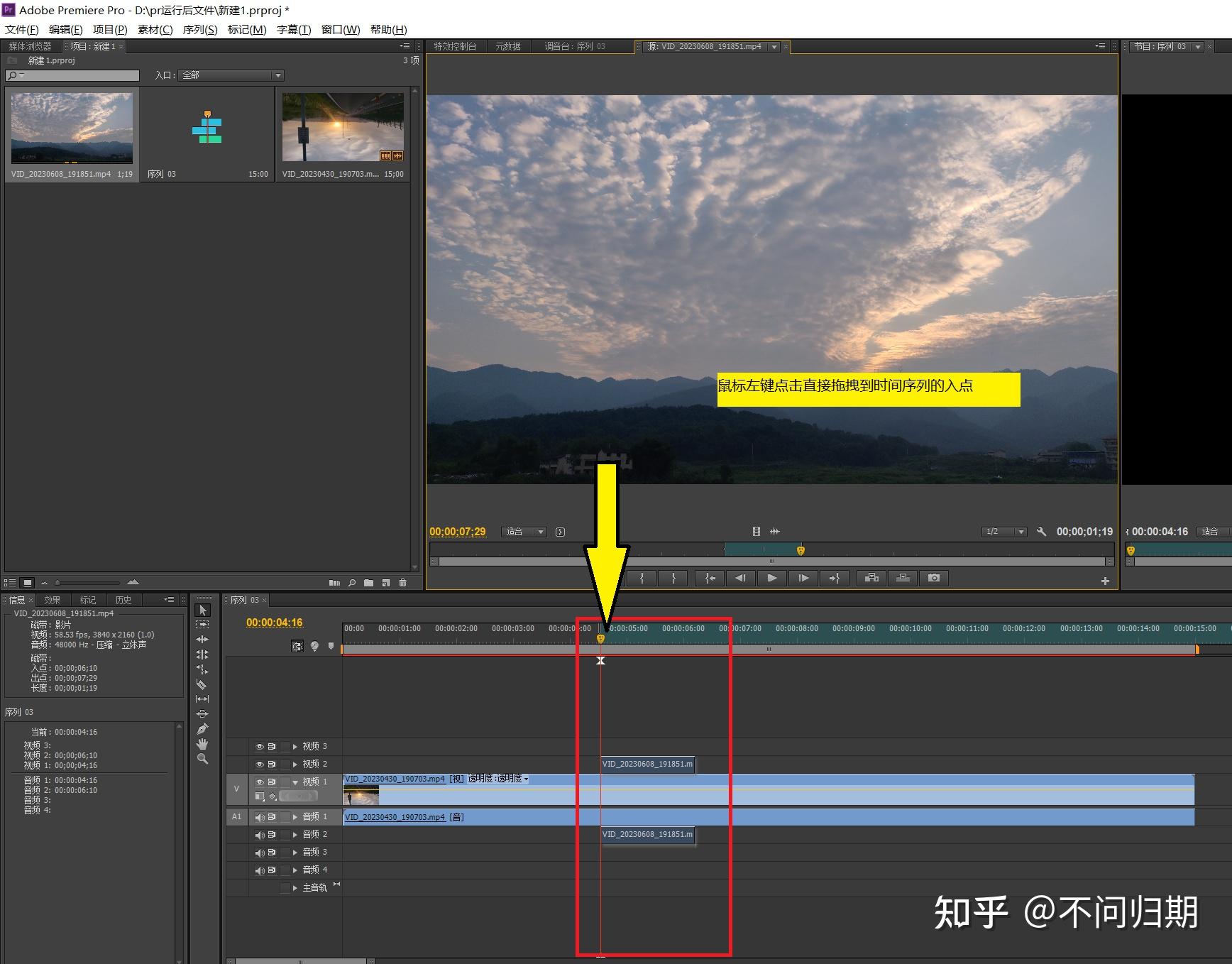Image resolution: width=1232 pixels, height=964 pixels.
Task: Open the 文件(F) menu
Action: [22, 29]
